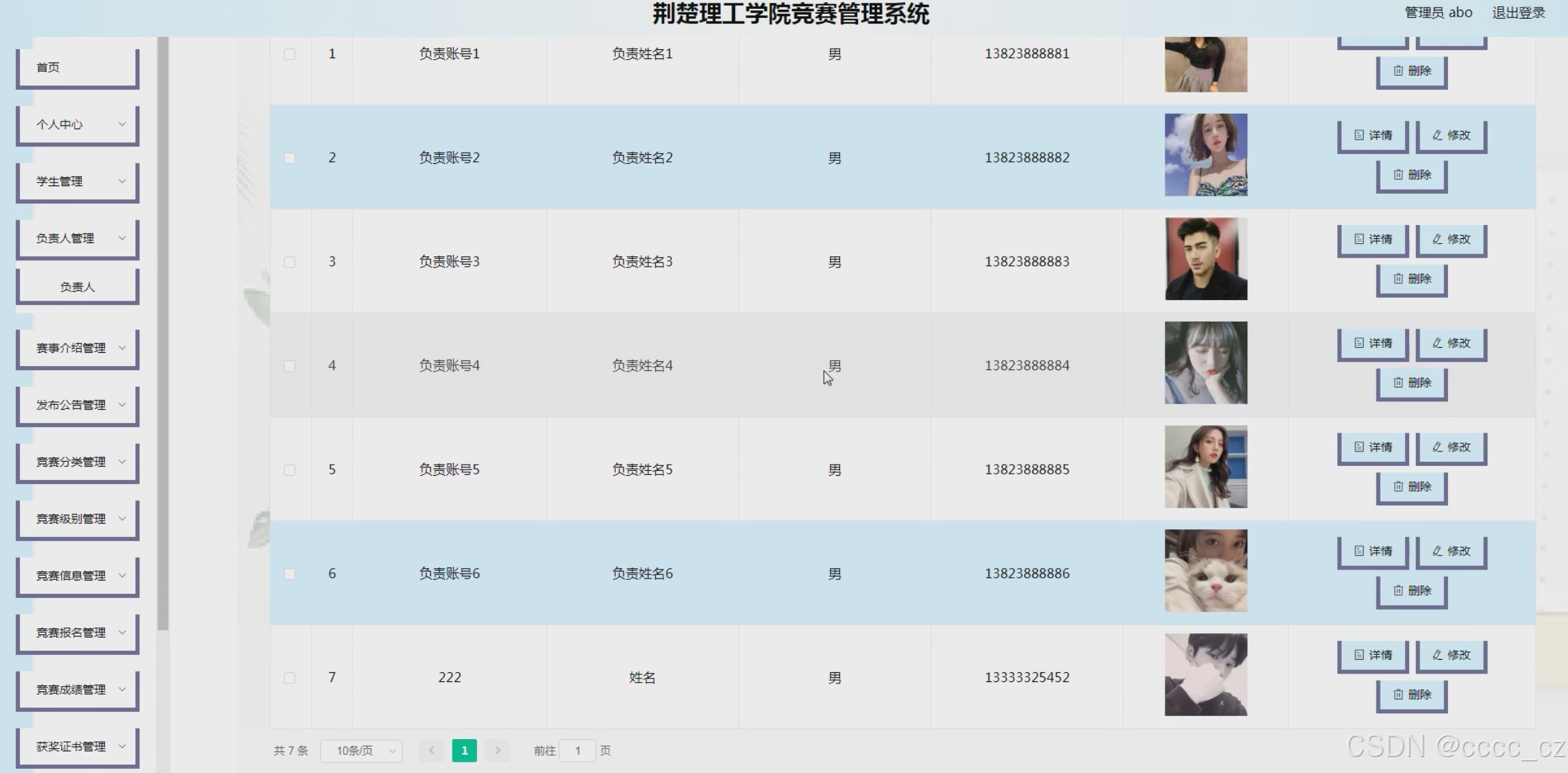1568x773 pixels.
Task: Expand the 竞赛信息管理 sidebar menu
Action: click(77, 576)
